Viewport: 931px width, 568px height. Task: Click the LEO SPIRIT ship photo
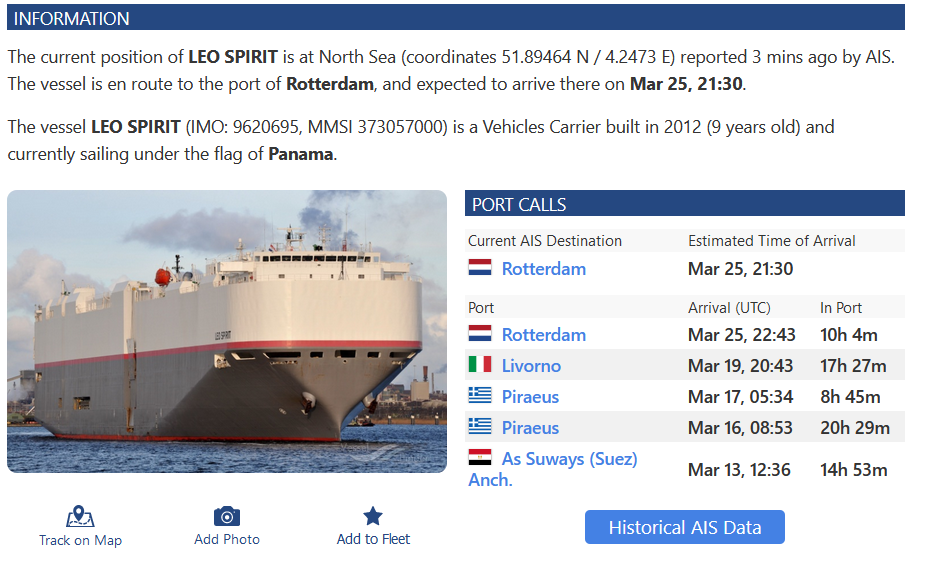click(227, 331)
